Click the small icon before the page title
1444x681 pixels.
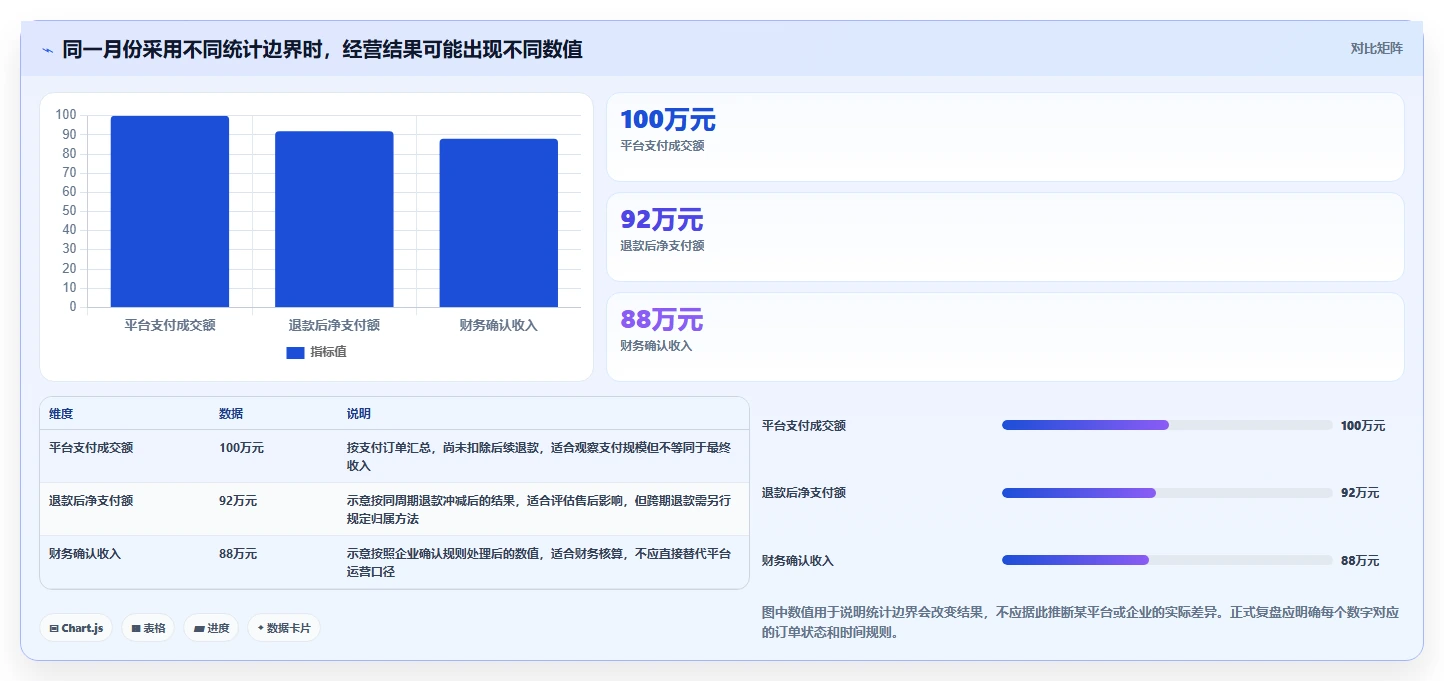pos(48,49)
